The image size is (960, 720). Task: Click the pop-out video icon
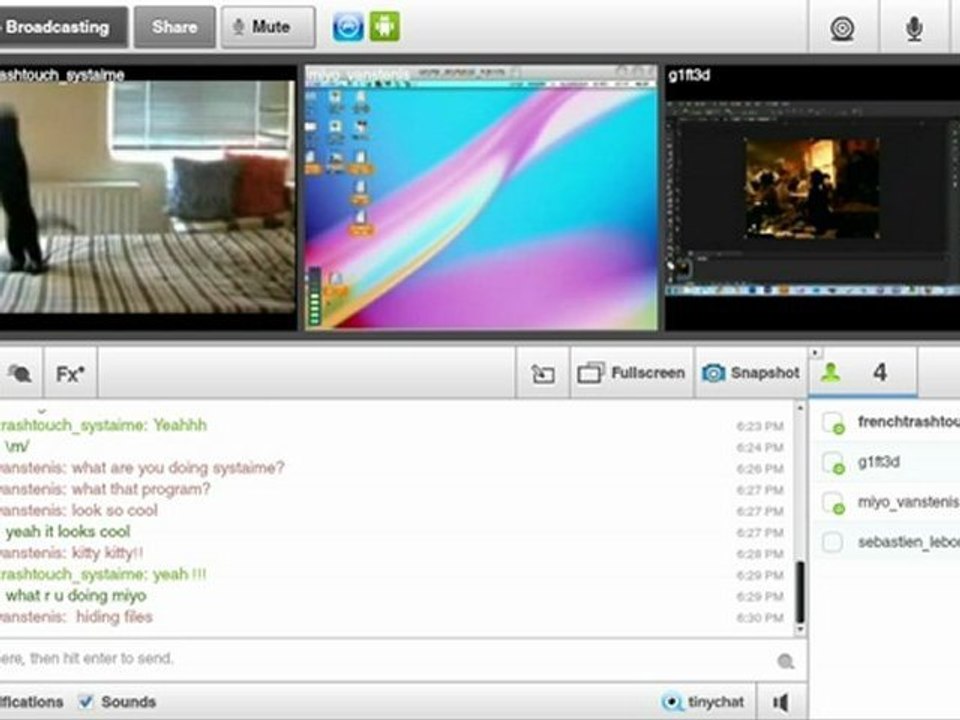tap(542, 373)
